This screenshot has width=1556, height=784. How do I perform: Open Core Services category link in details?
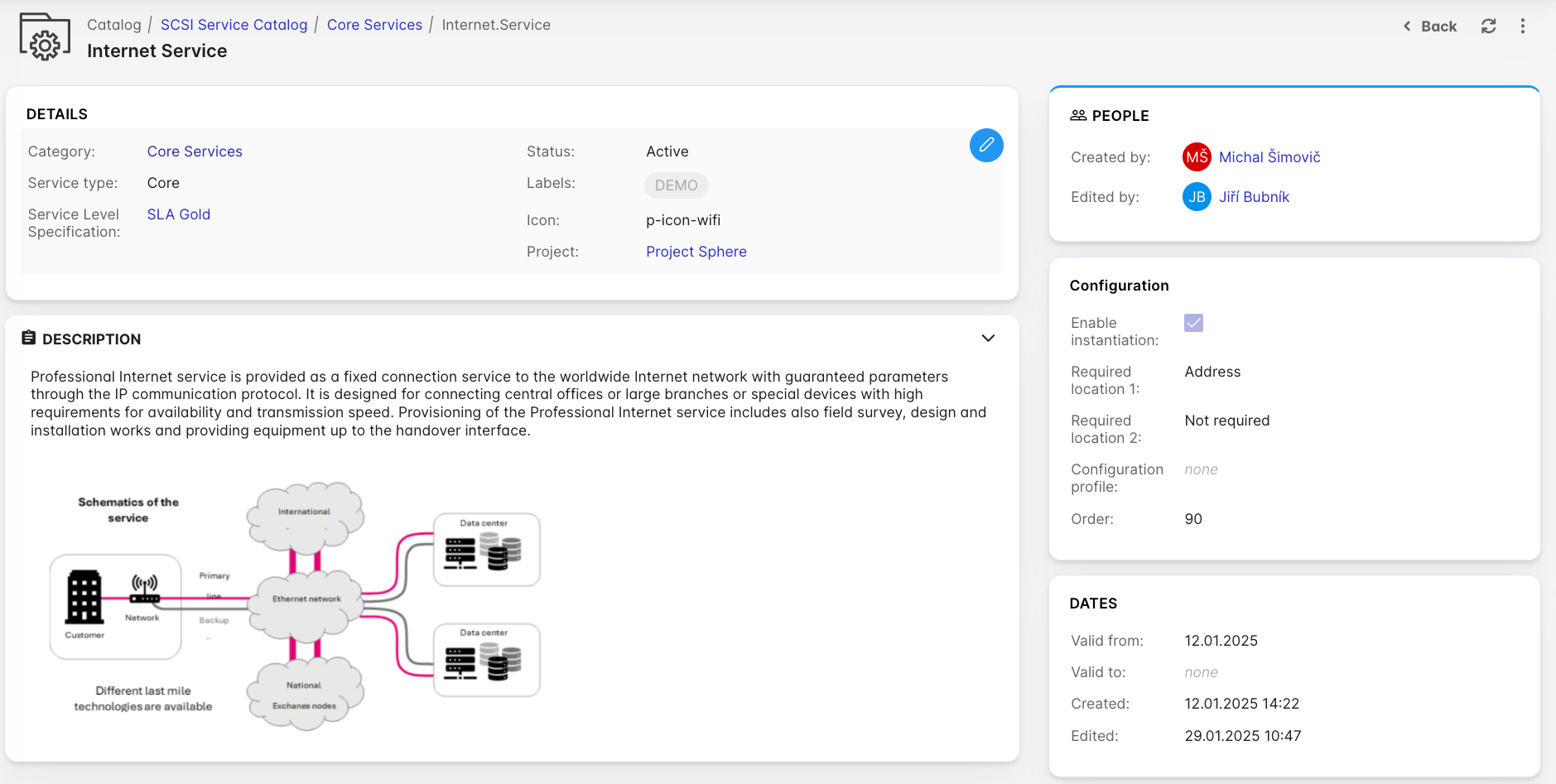point(195,152)
